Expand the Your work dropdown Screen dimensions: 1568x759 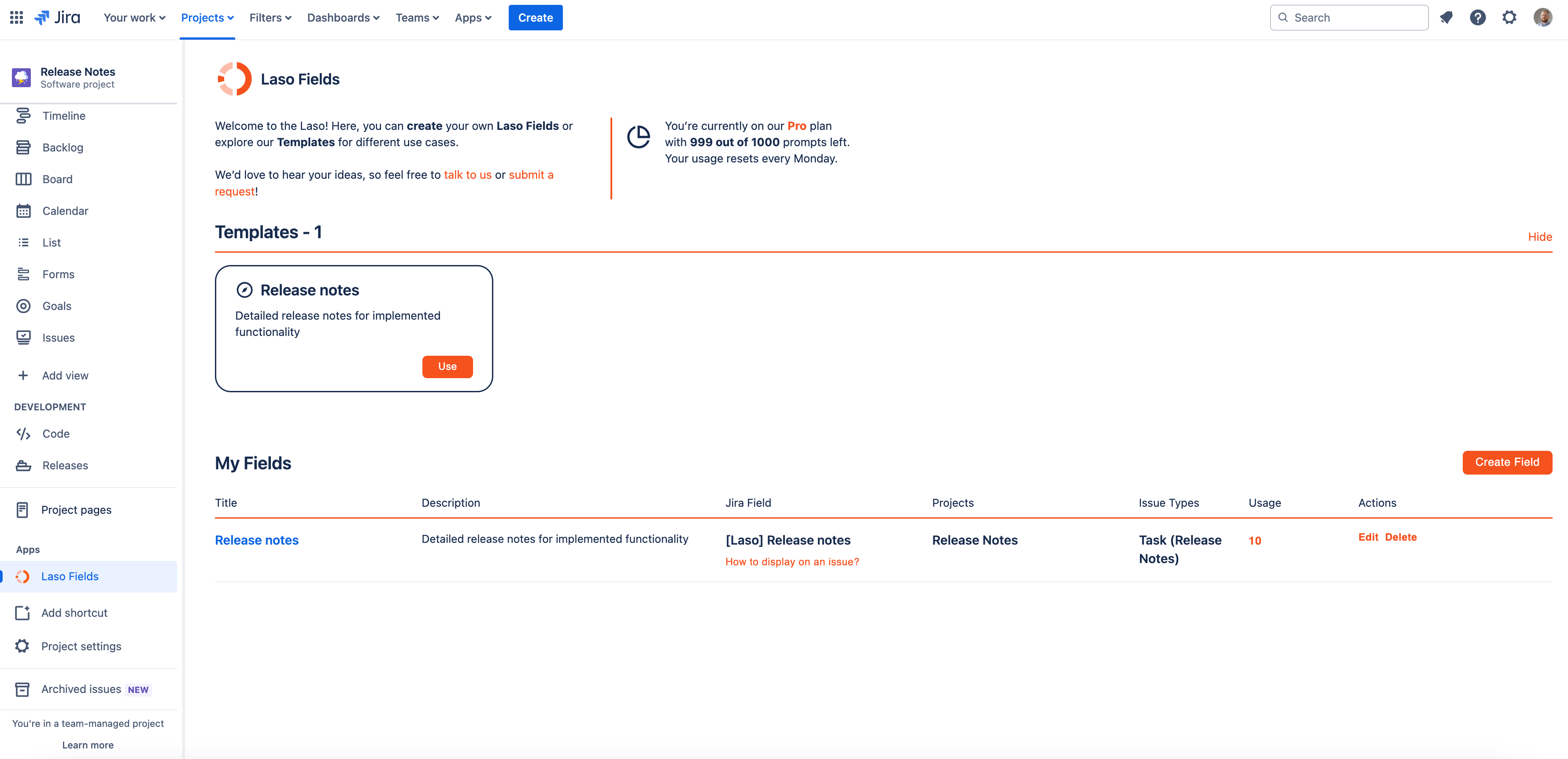[x=134, y=18]
